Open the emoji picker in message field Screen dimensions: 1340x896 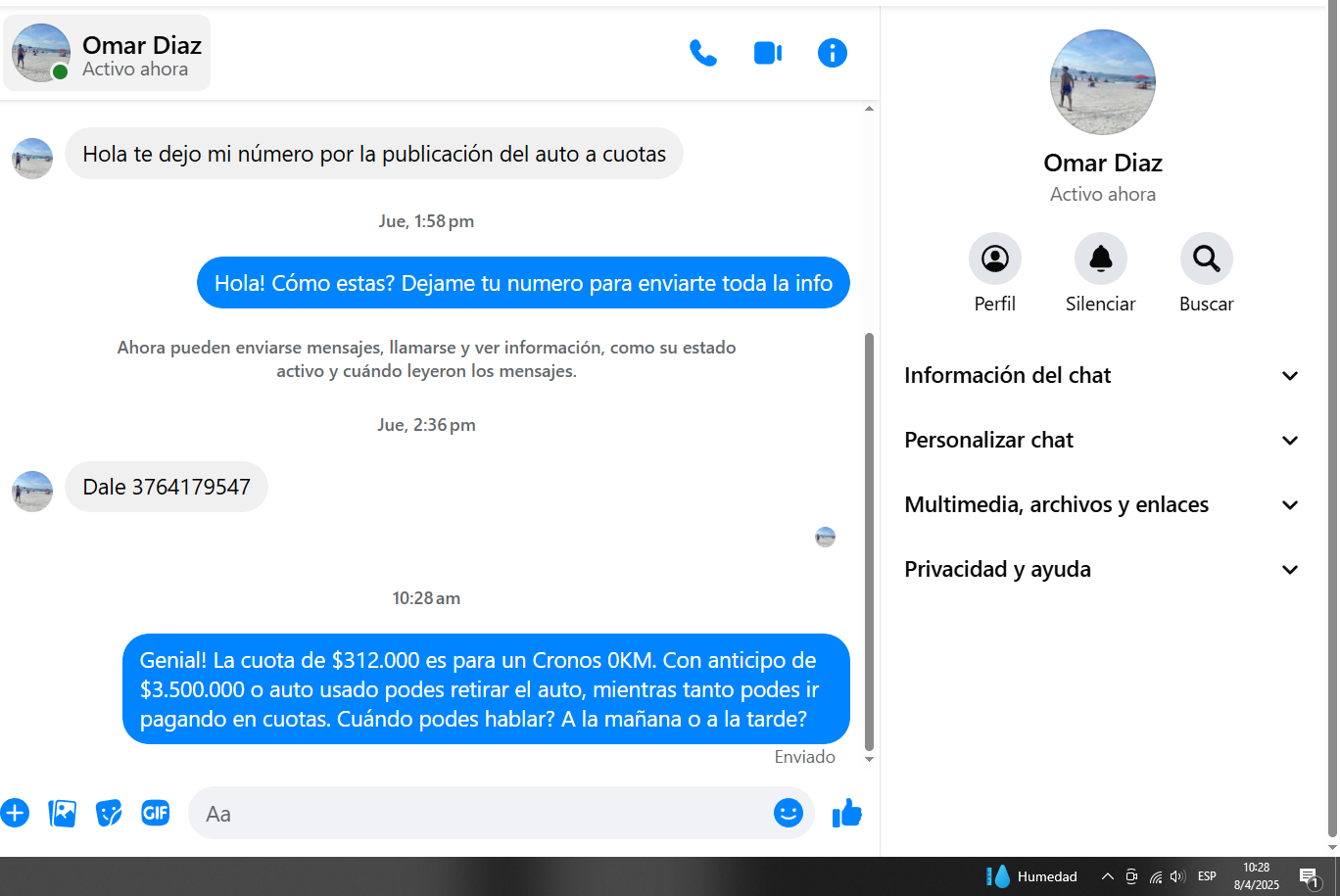(788, 813)
